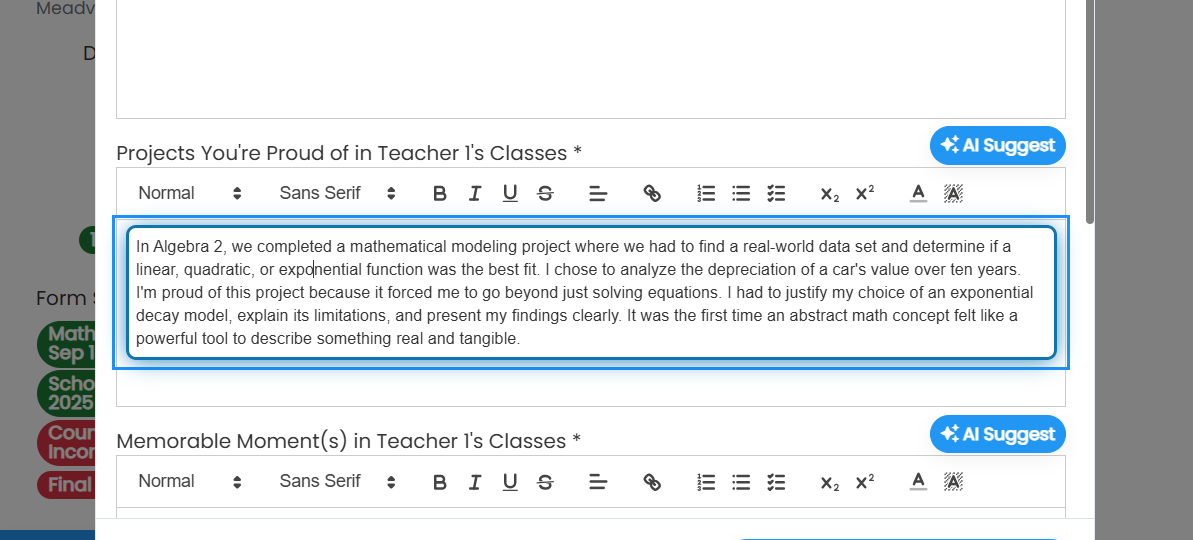Apply subscript in Projects editor toolbar
The image size is (1193, 540).
(x=829, y=193)
